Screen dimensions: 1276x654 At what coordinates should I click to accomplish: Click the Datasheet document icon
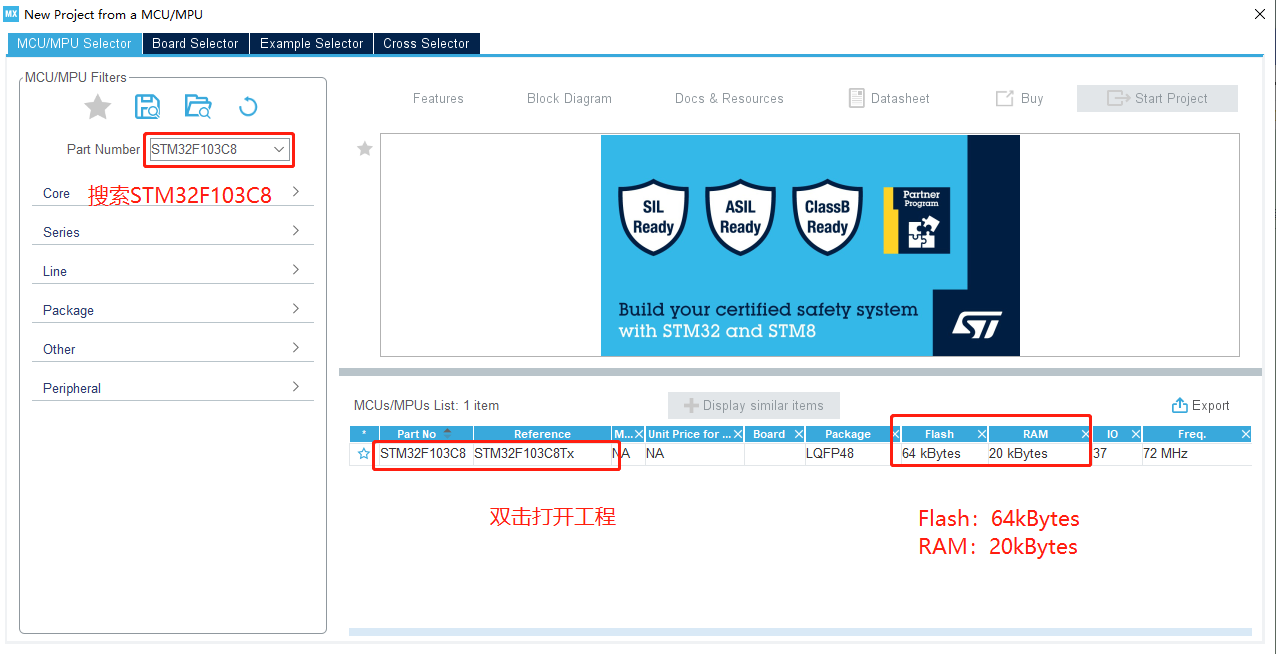pos(856,98)
